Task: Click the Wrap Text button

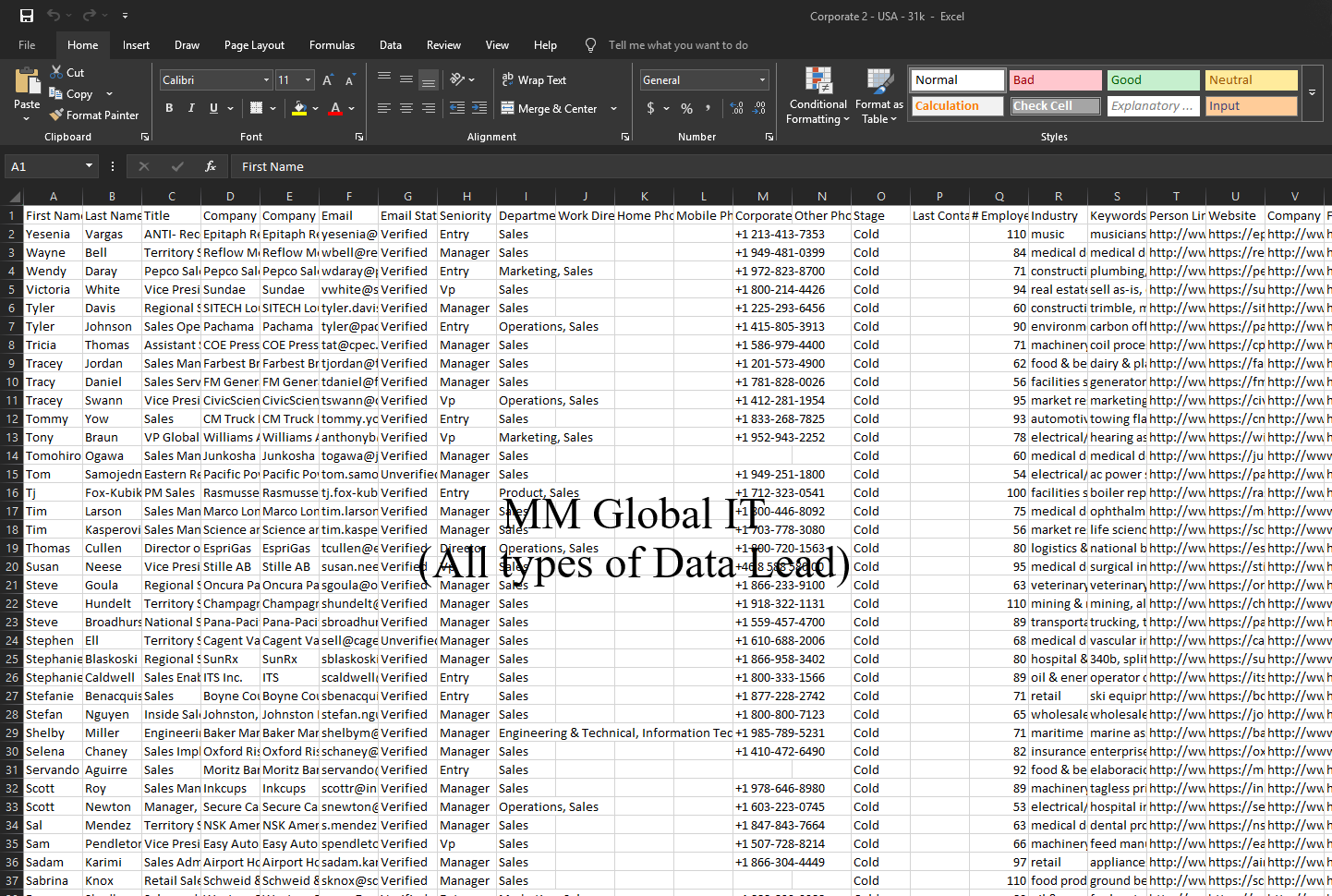Action: click(x=534, y=80)
